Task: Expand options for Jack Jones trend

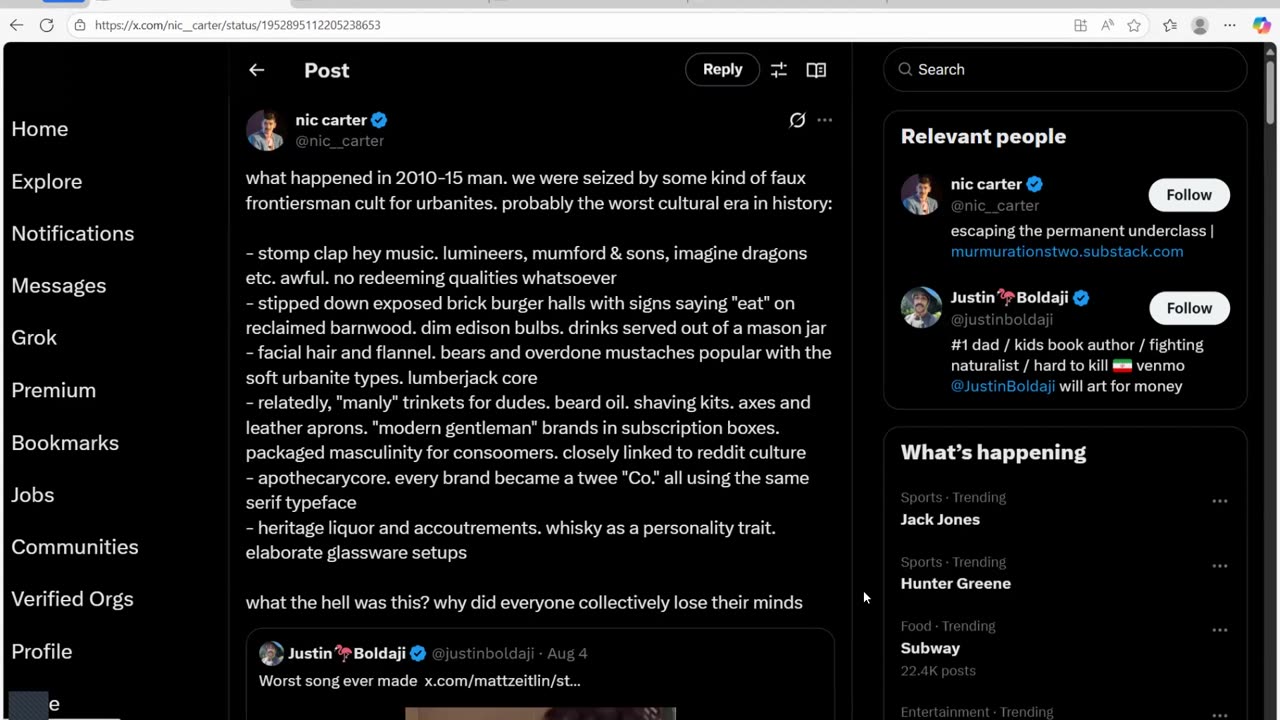Action: click(1219, 501)
